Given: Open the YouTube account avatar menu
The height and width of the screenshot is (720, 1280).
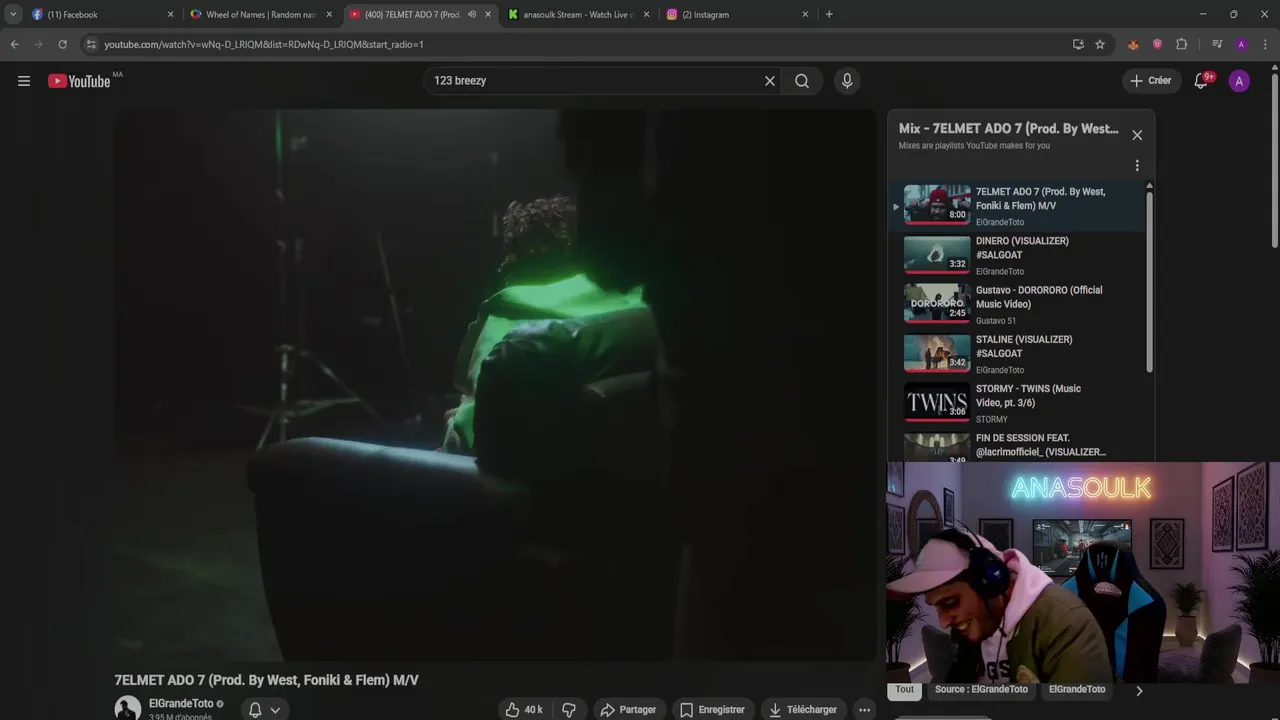Looking at the screenshot, I should (1239, 81).
